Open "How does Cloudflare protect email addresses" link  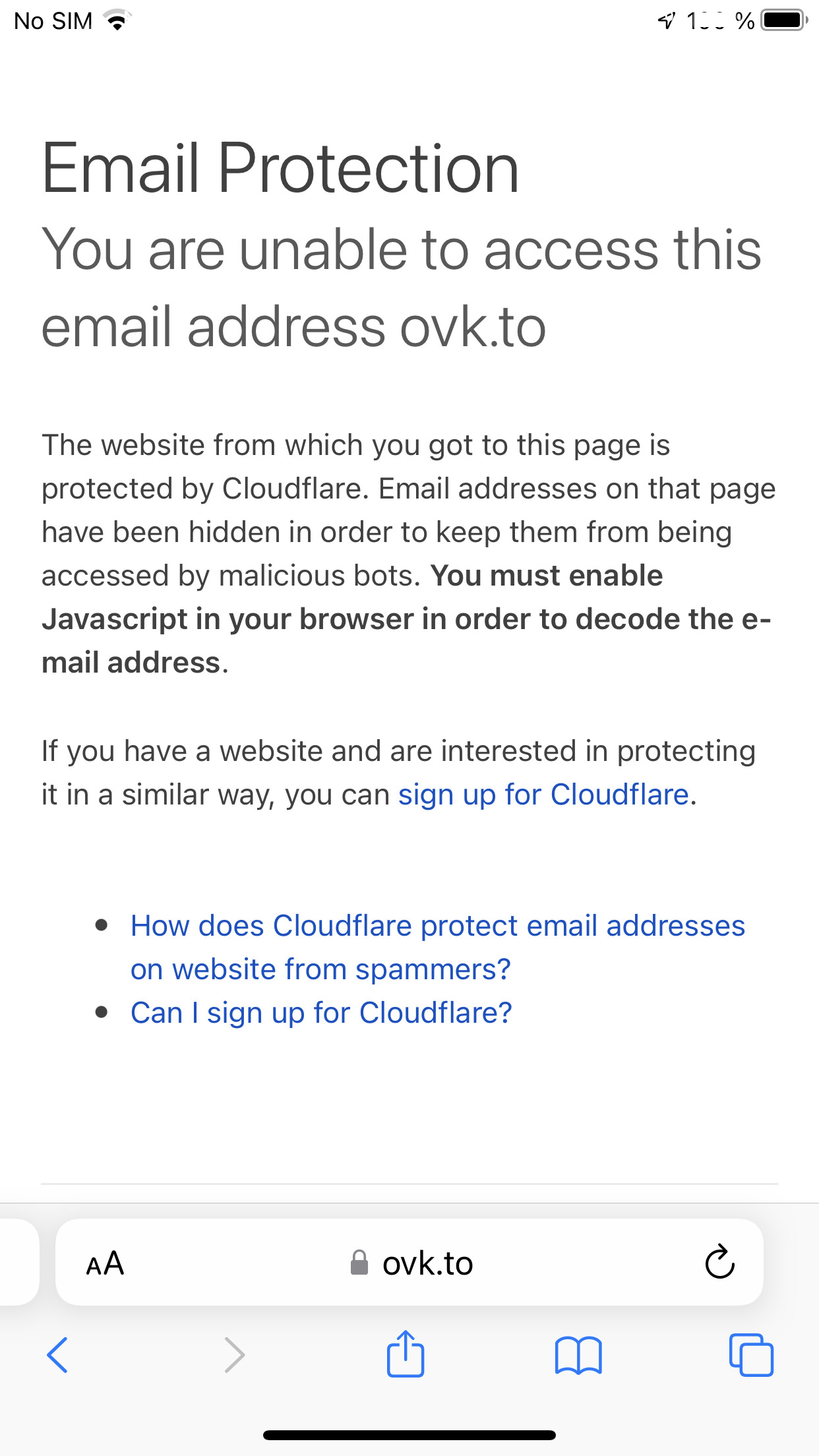pyautogui.click(x=437, y=926)
